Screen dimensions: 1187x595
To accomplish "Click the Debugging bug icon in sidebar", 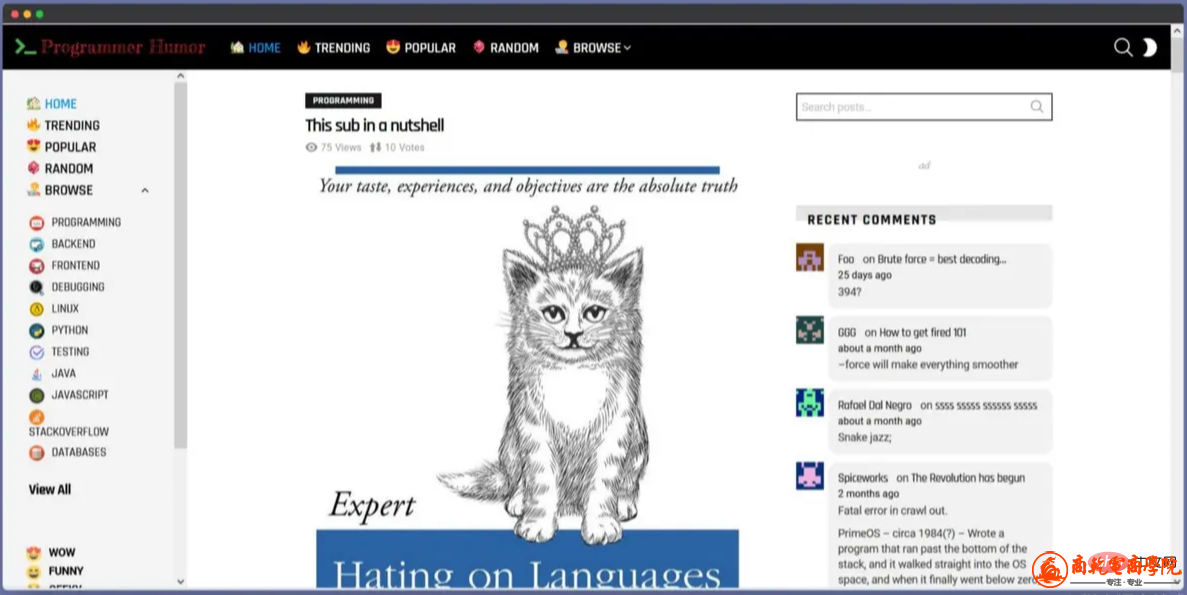I will pos(37,287).
